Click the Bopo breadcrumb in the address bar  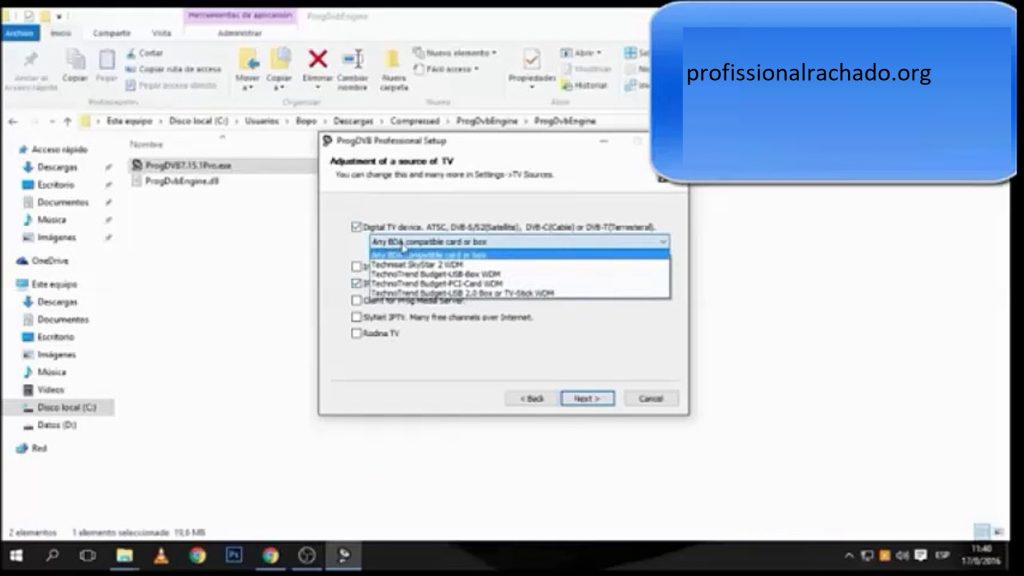pyautogui.click(x=306, y=121)
